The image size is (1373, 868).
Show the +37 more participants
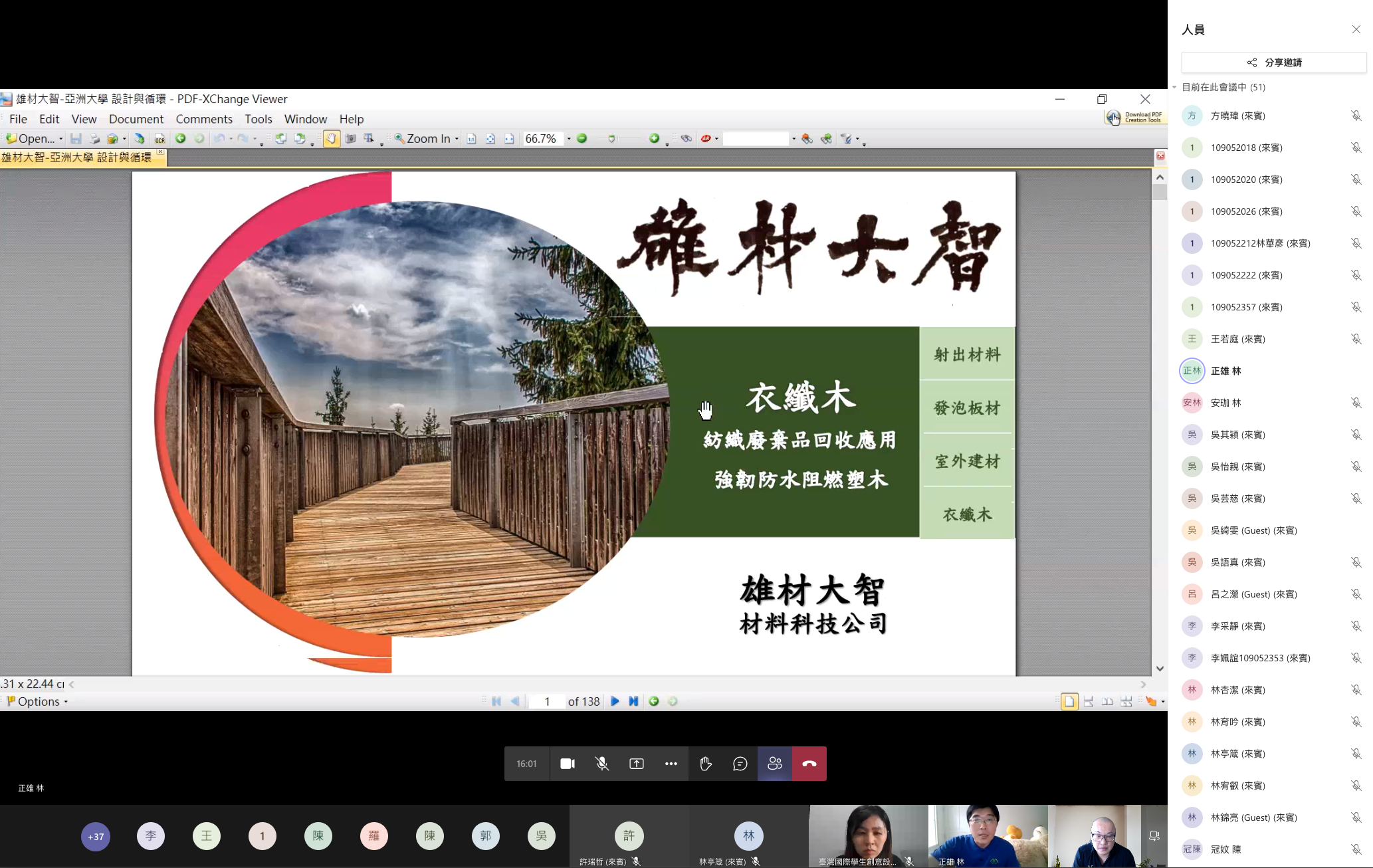[96, 836]
